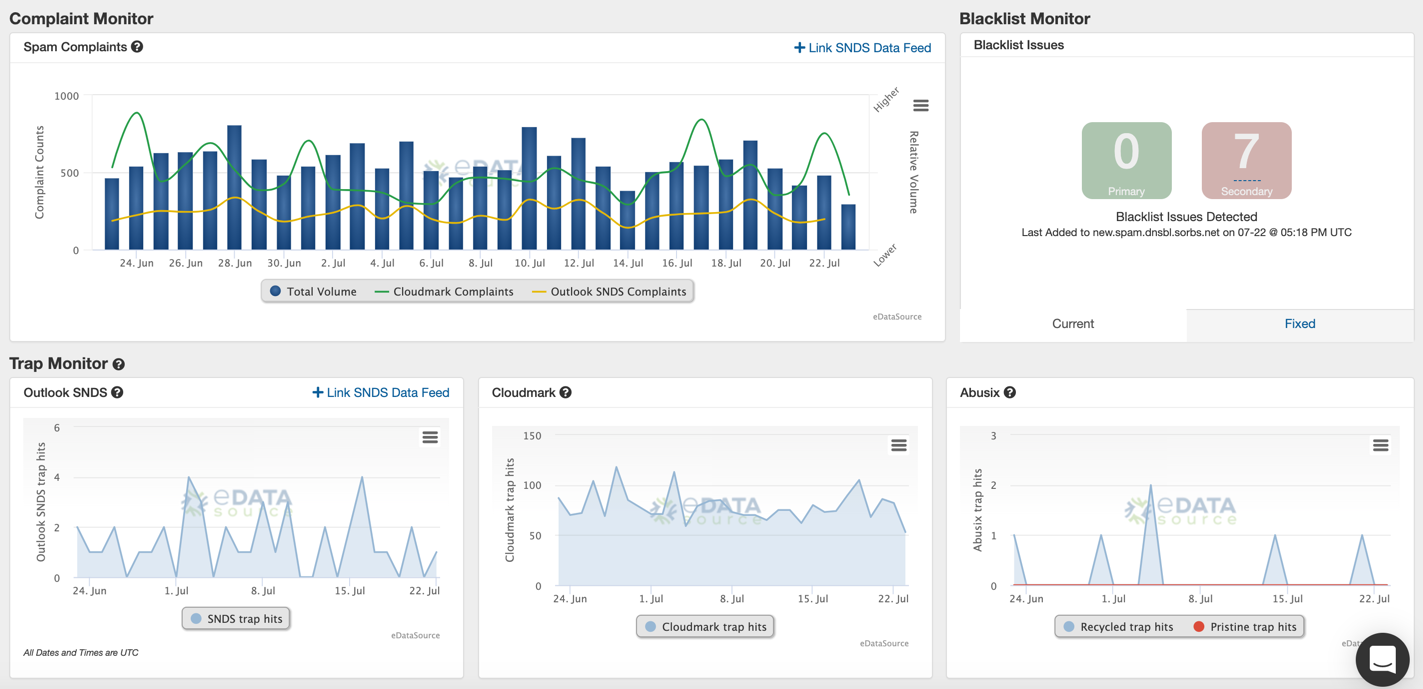1423x689 pixels.
Task: Click the 'Complaint Counts' axis title
Action: pos(40,172)
